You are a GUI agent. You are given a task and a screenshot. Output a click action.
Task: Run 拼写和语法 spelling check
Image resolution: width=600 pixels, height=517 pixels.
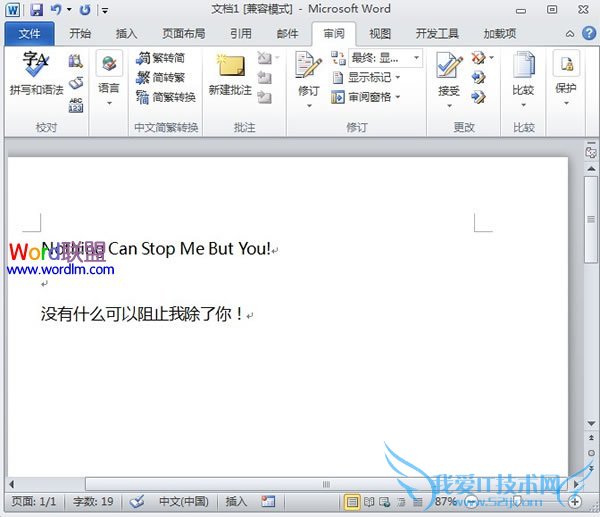point(36,73)
